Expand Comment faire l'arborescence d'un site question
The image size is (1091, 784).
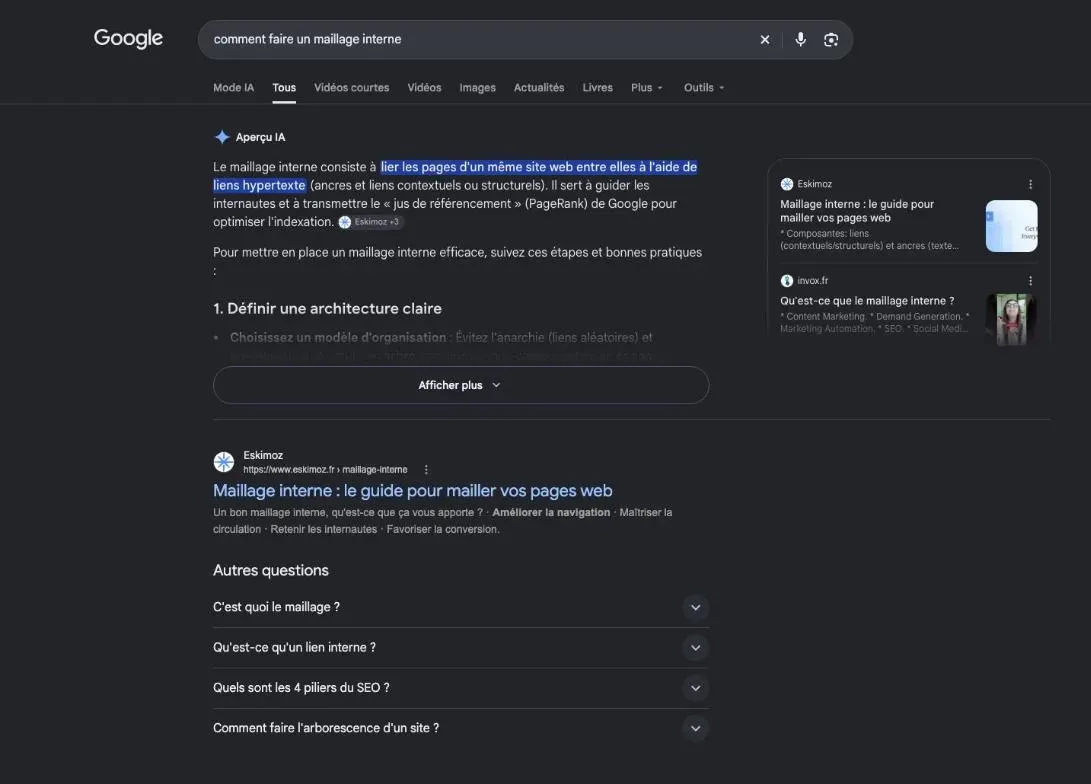pyautogui.click(x=461, y=728)
